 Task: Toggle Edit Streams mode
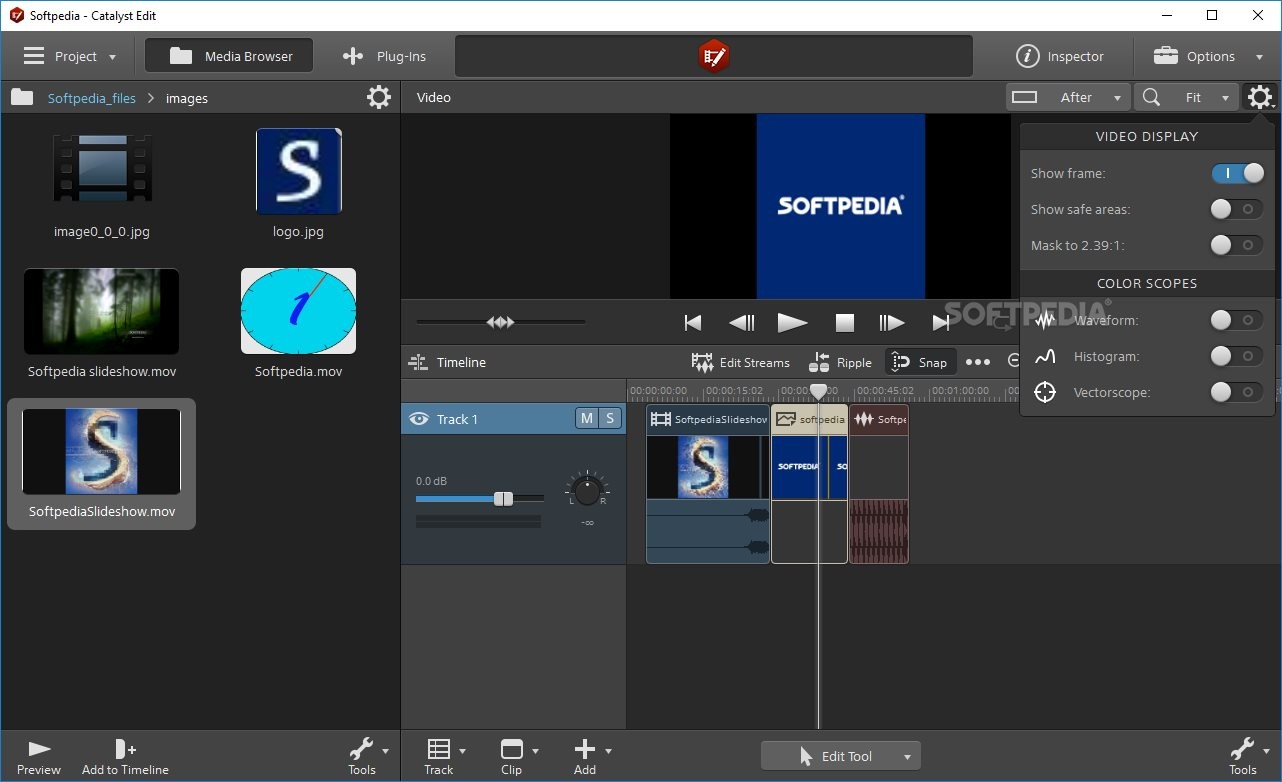pos(741,362)
